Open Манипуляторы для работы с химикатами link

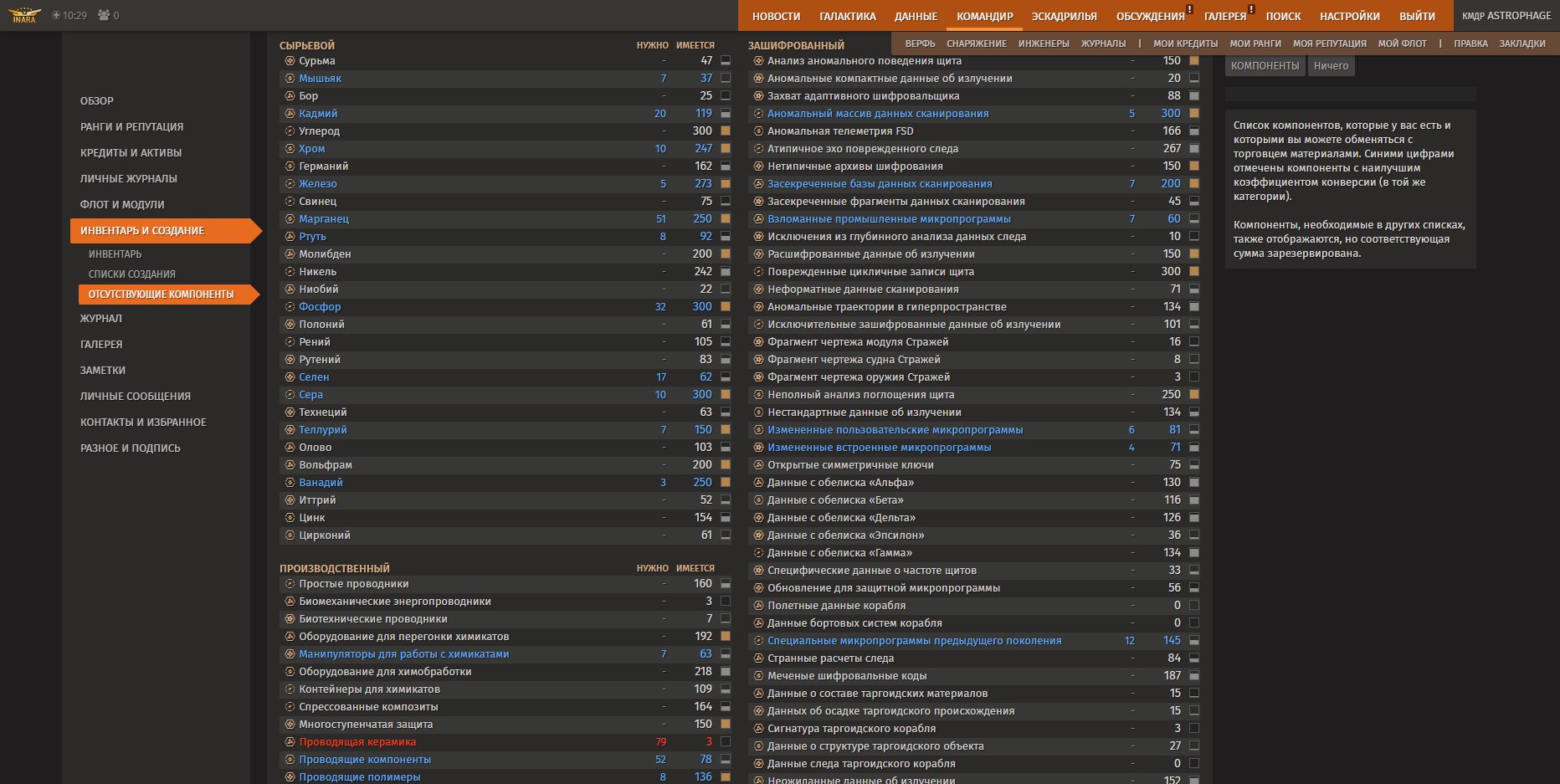point(404,654)
